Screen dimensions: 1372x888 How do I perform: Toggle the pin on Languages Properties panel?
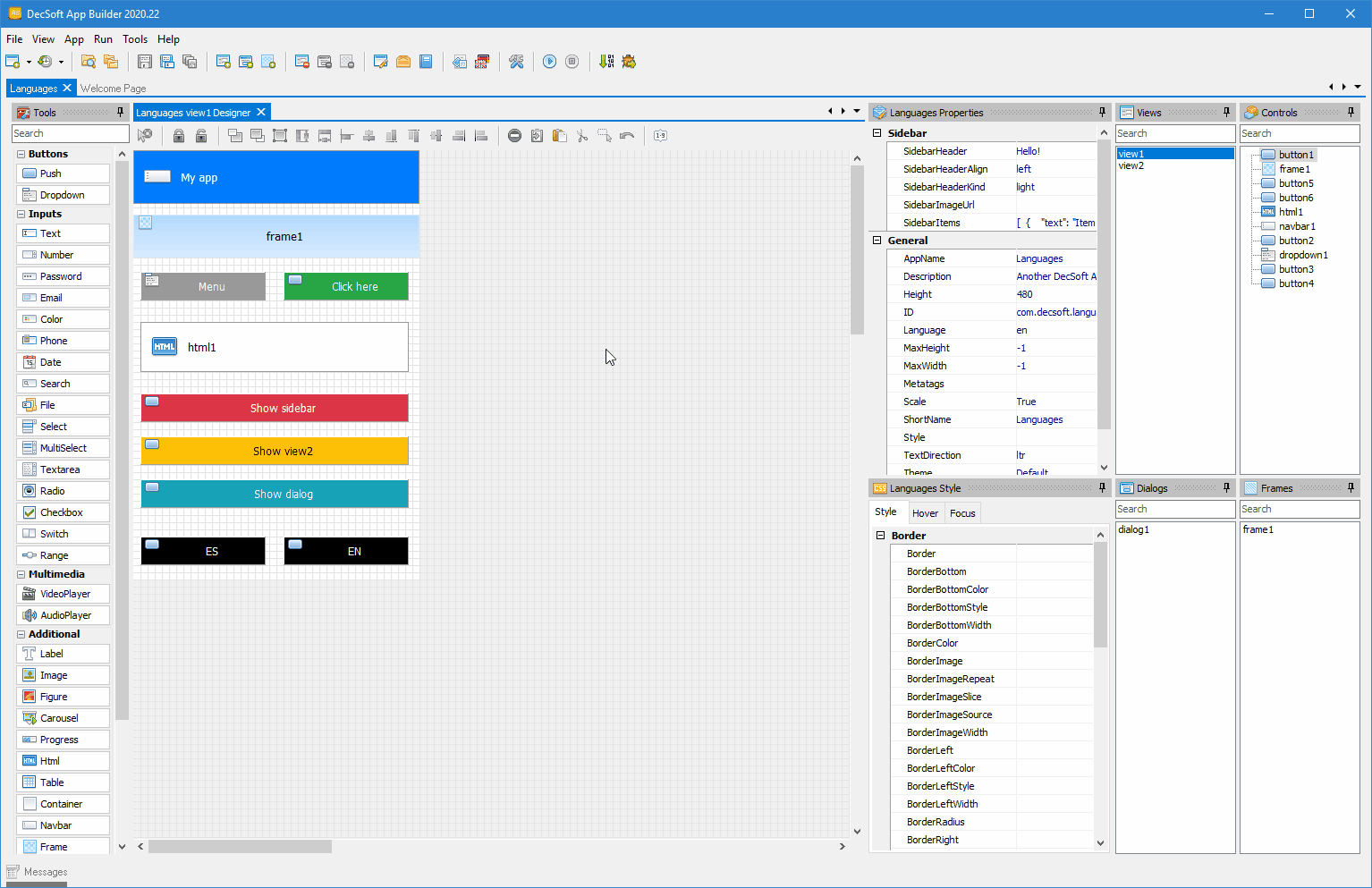tap(1102, 112)
